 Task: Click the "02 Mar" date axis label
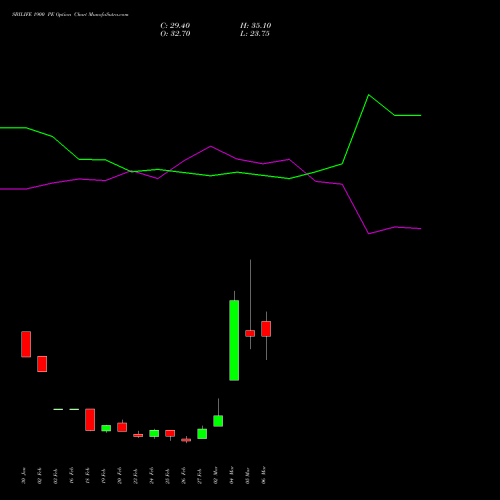click(215, 476)
